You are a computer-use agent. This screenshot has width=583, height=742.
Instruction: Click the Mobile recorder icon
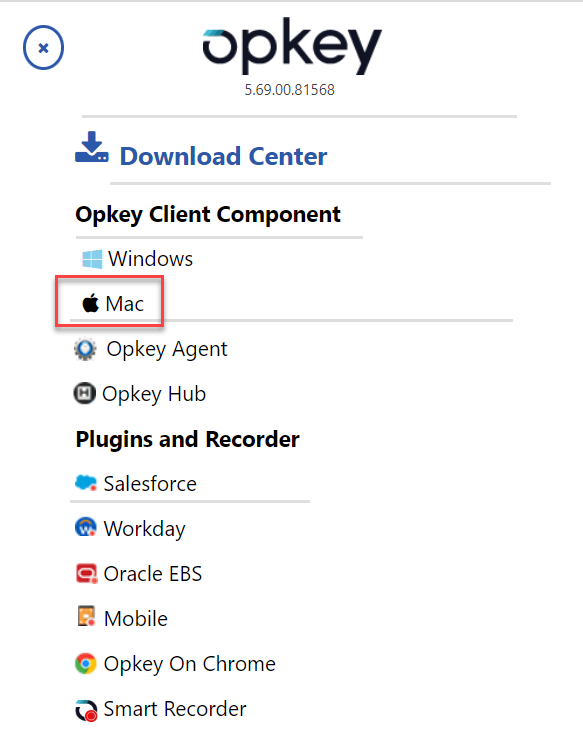[x=86, y=616]
